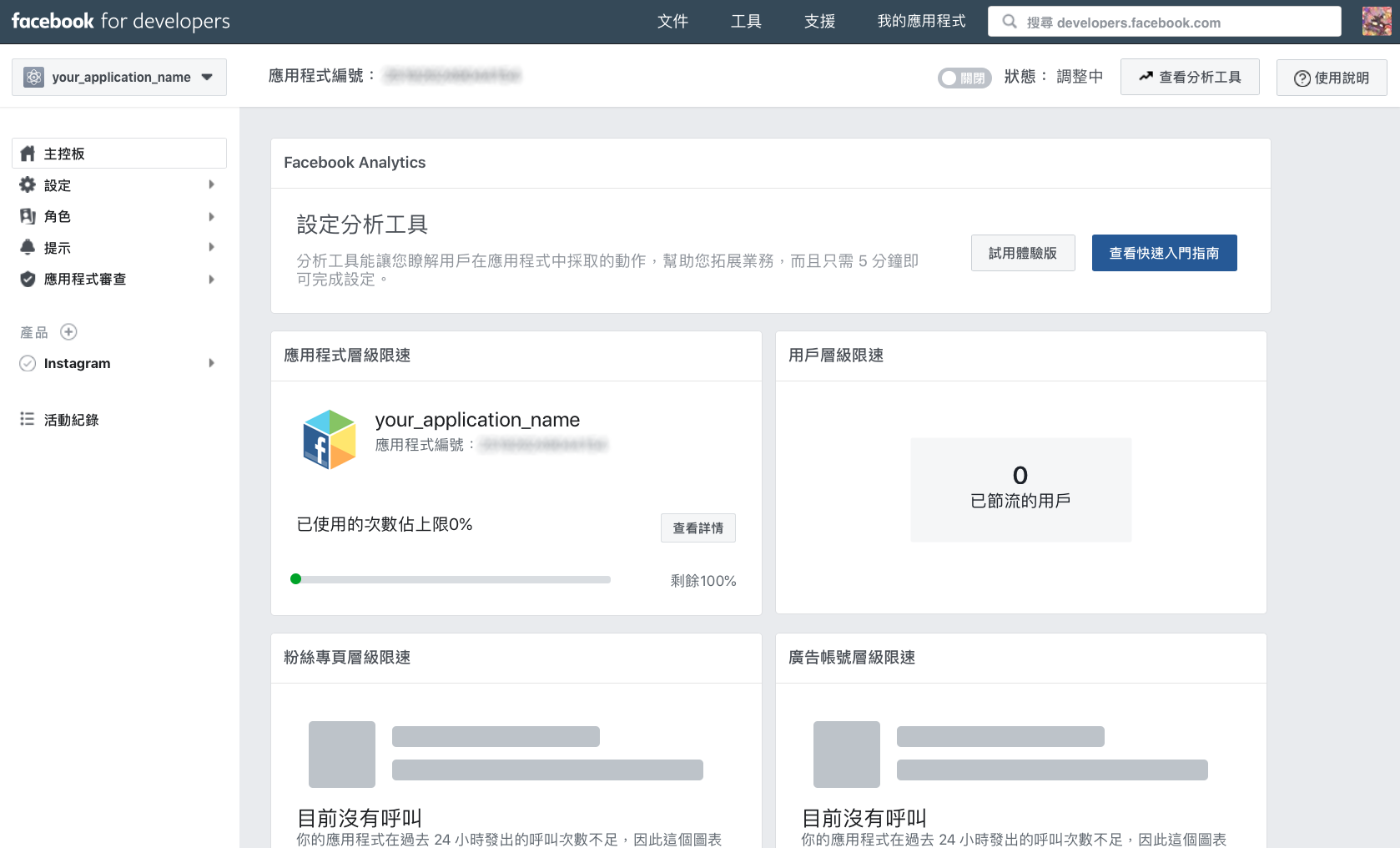This screenshot has height=848, width=1400.
Task: Click the 粉絲專頁層級限速 placeholder thumbnail
Action: click(342, 755)
